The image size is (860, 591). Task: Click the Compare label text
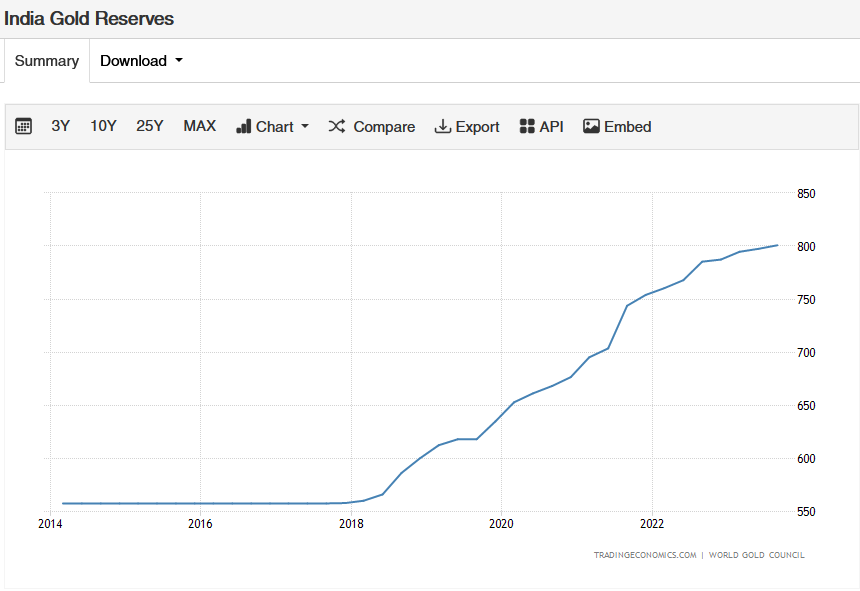(x=384, y=127)
